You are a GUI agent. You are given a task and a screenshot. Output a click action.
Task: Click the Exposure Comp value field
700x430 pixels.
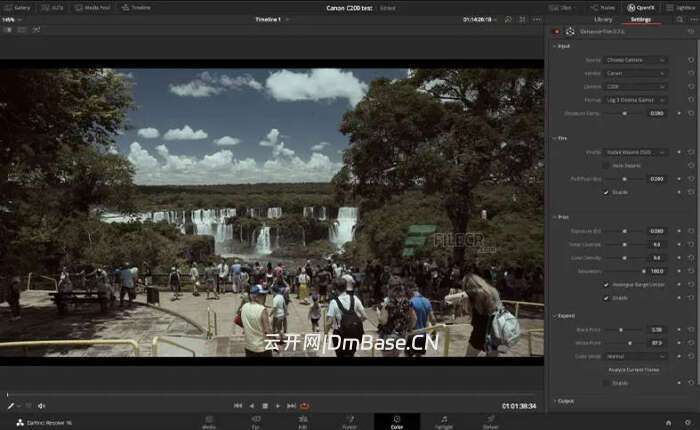point(657,113)
